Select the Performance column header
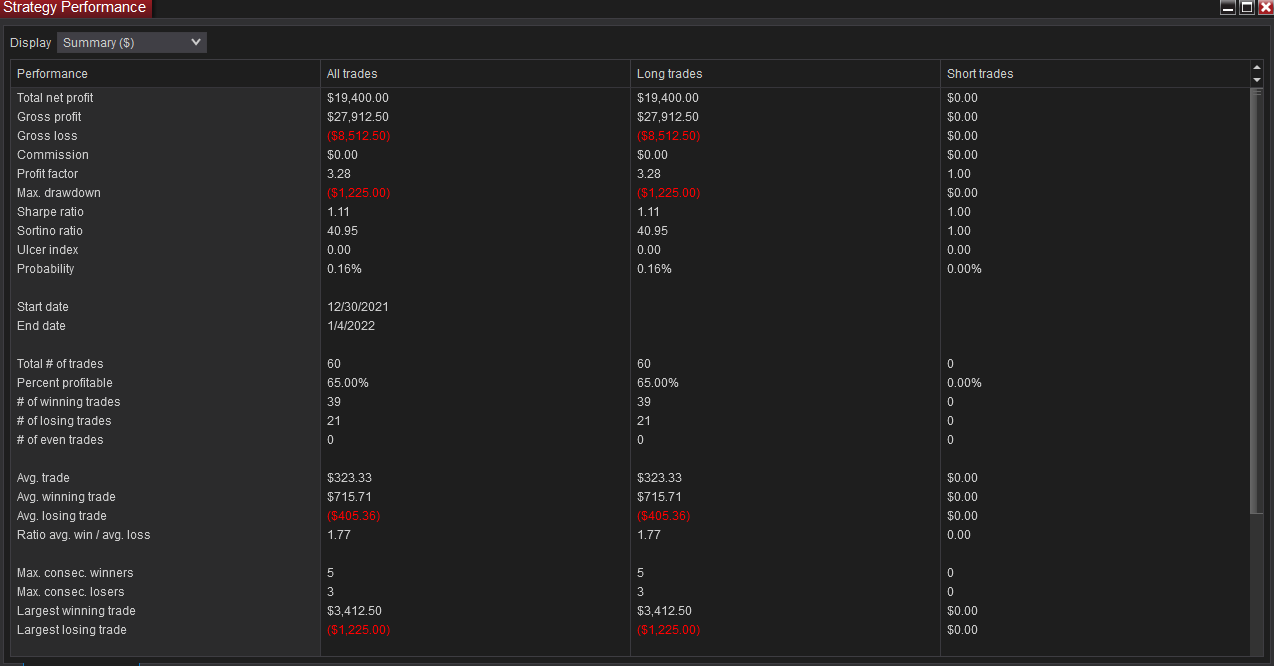Viewport: 1274px width, 666px height. pyautogui.click(x=52, y=74)
